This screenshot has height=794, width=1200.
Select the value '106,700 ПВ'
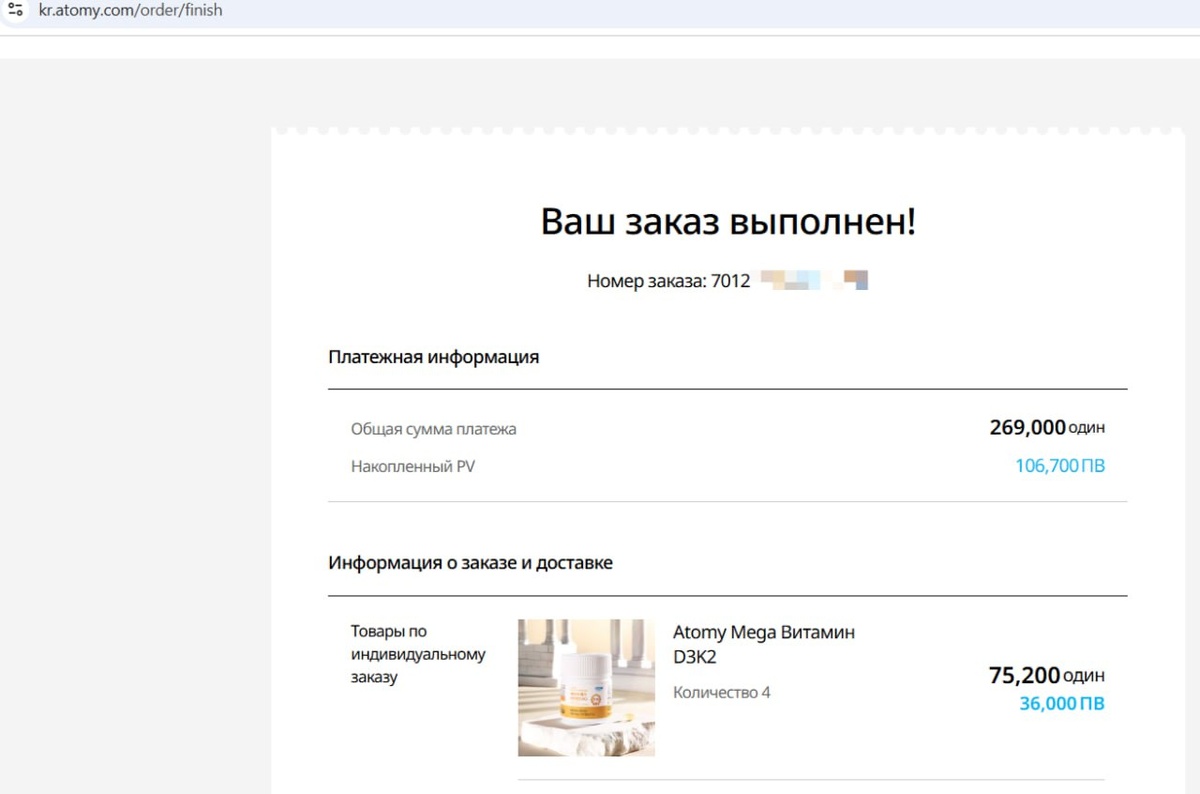coord(1060,466)
